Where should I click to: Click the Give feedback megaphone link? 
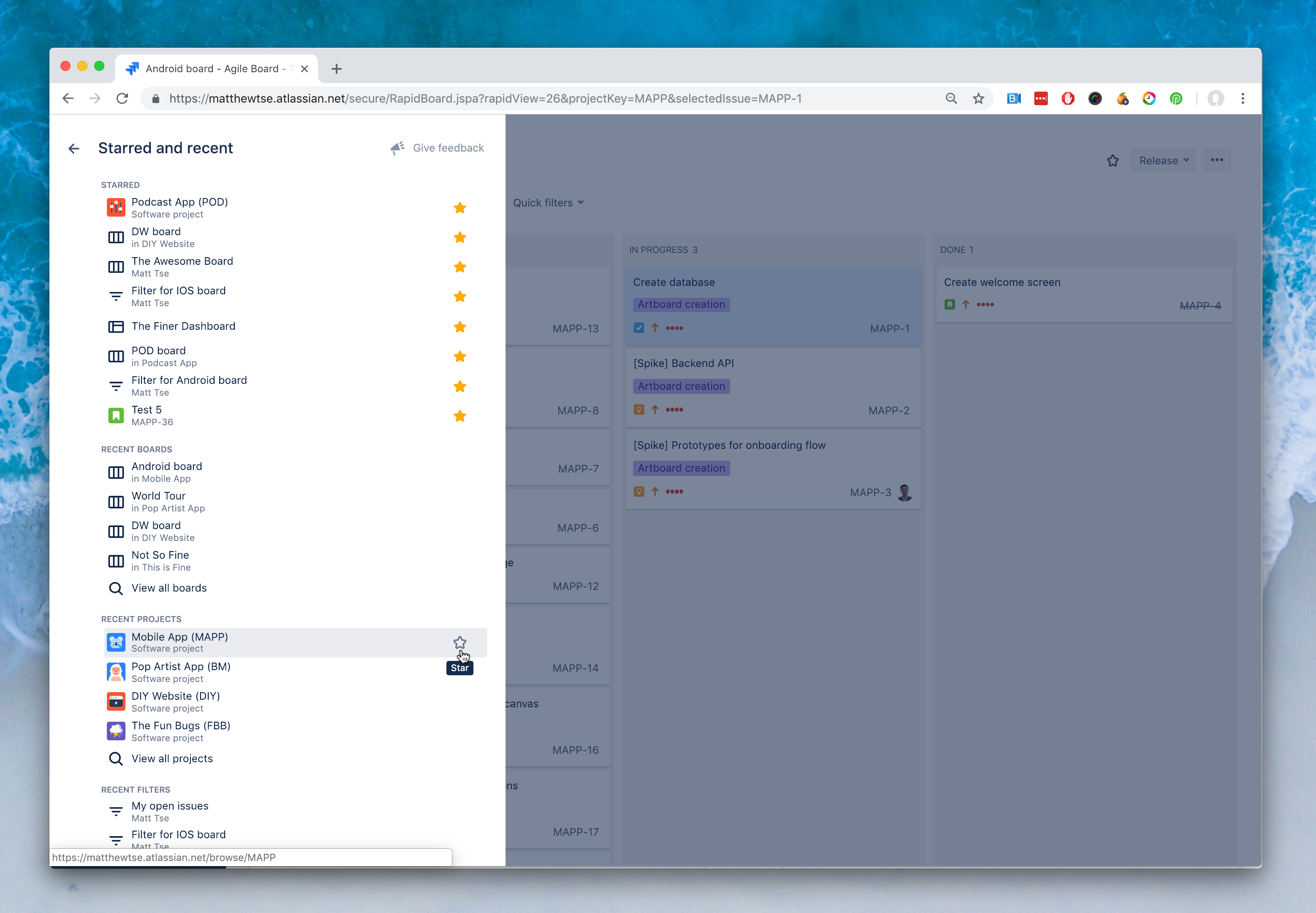437,148
